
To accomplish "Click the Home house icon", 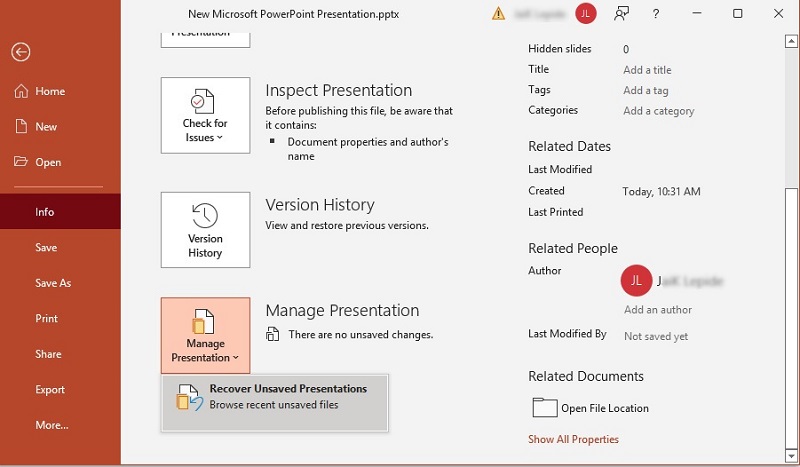I will (x=21, y=91).
